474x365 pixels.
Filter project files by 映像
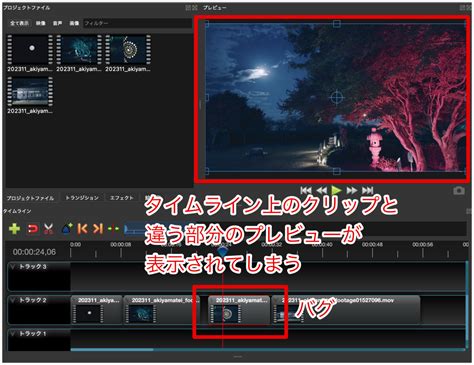[41, 23]
